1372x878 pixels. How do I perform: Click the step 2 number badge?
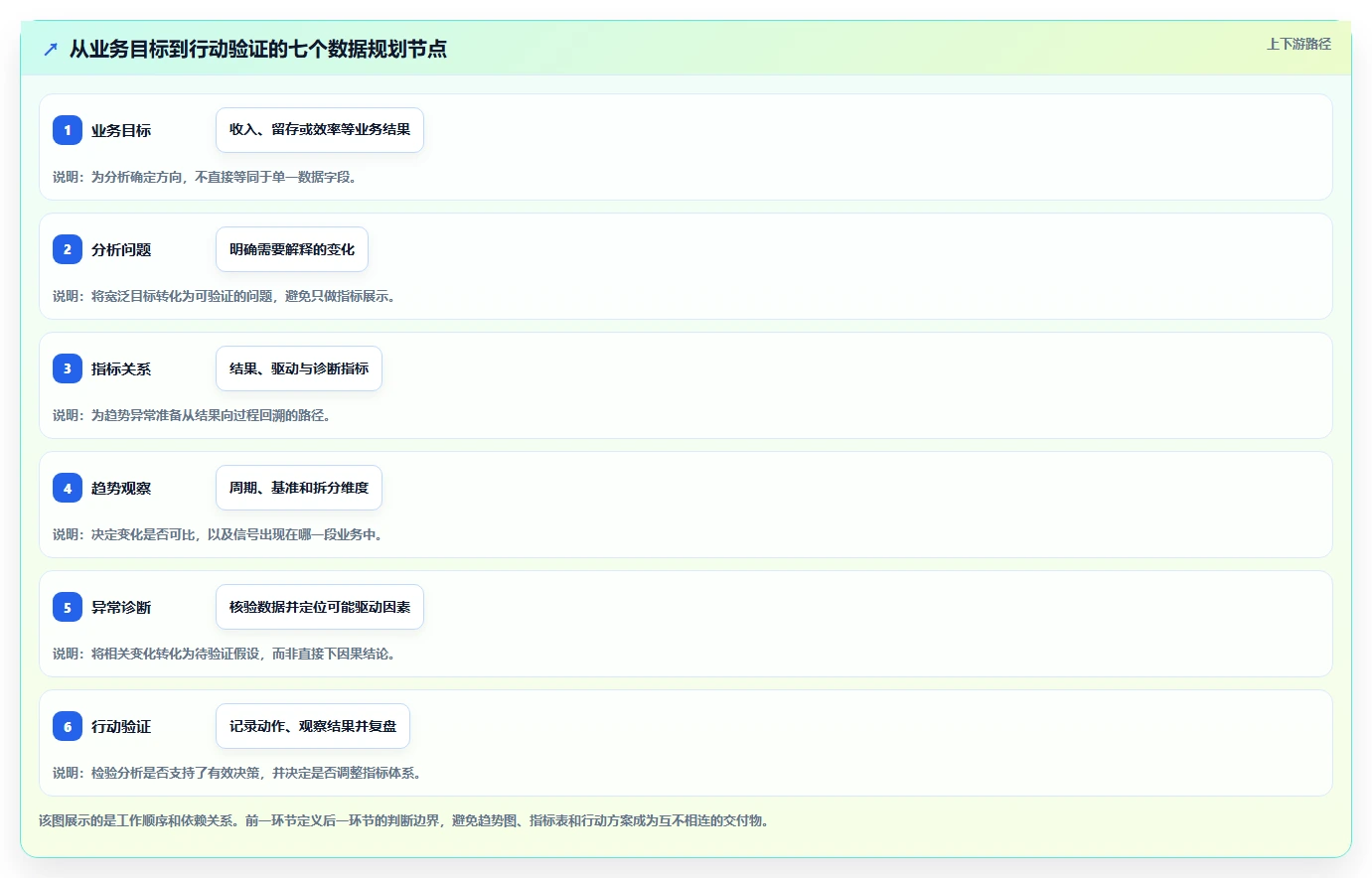(68, 249)
